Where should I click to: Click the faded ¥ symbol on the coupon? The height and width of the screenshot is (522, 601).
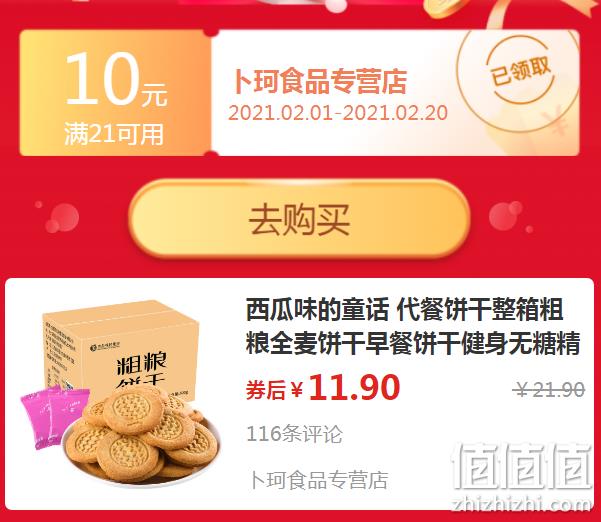click(x=558, y=121)
